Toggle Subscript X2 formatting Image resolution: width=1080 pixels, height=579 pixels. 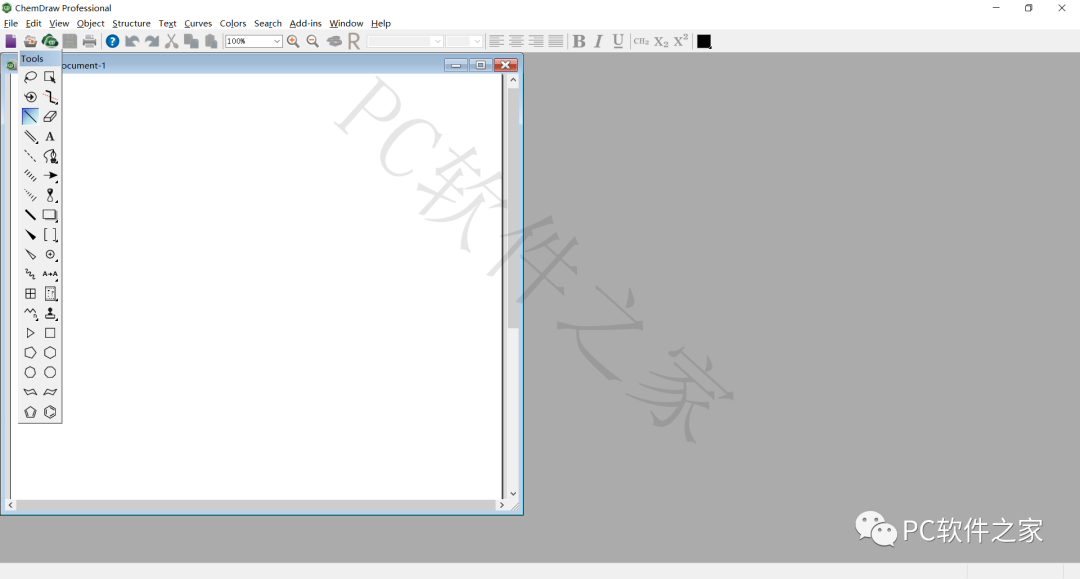coord(661,41)
